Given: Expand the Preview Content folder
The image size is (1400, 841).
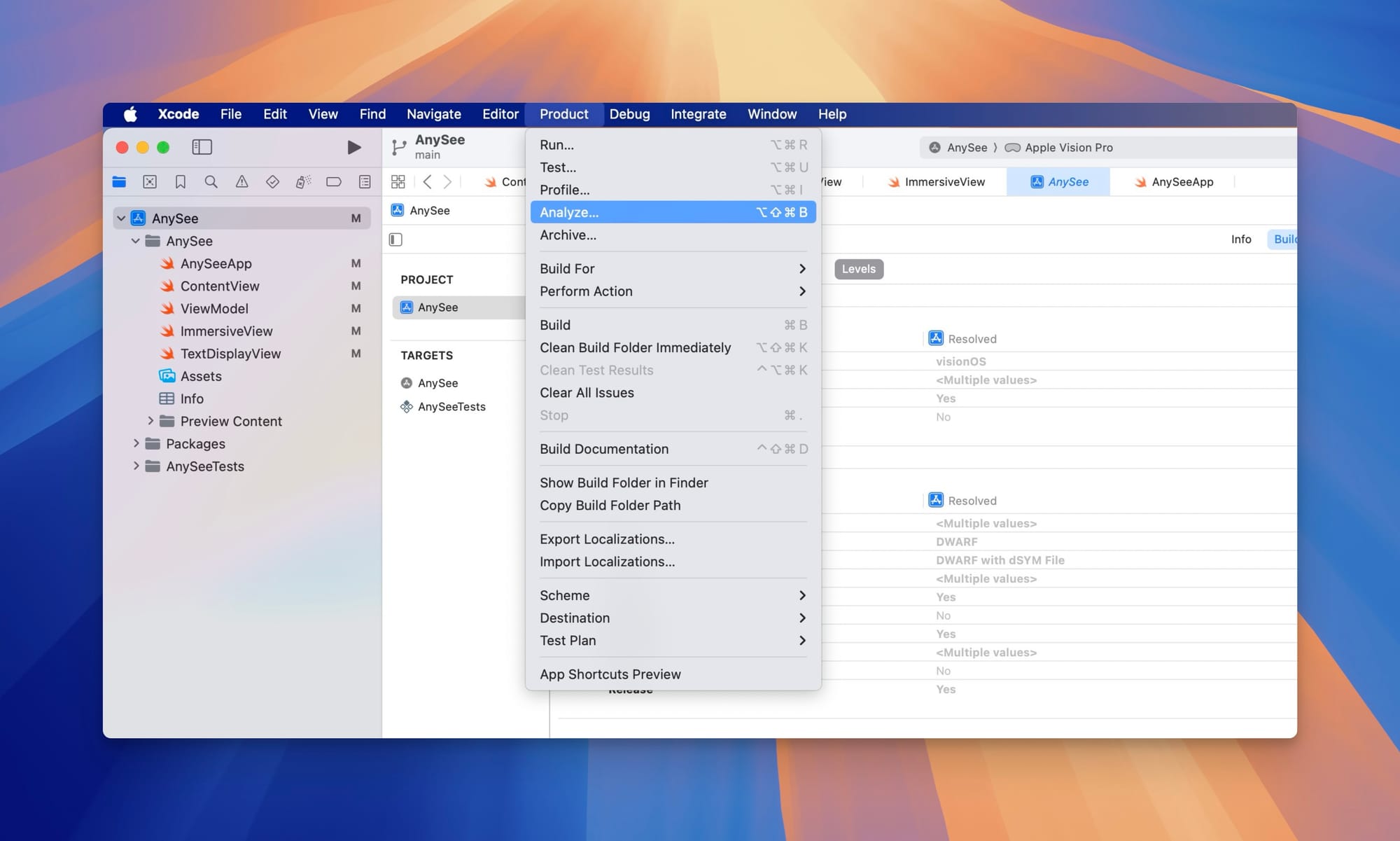Looking at the screenshot, I should [150, 422].
